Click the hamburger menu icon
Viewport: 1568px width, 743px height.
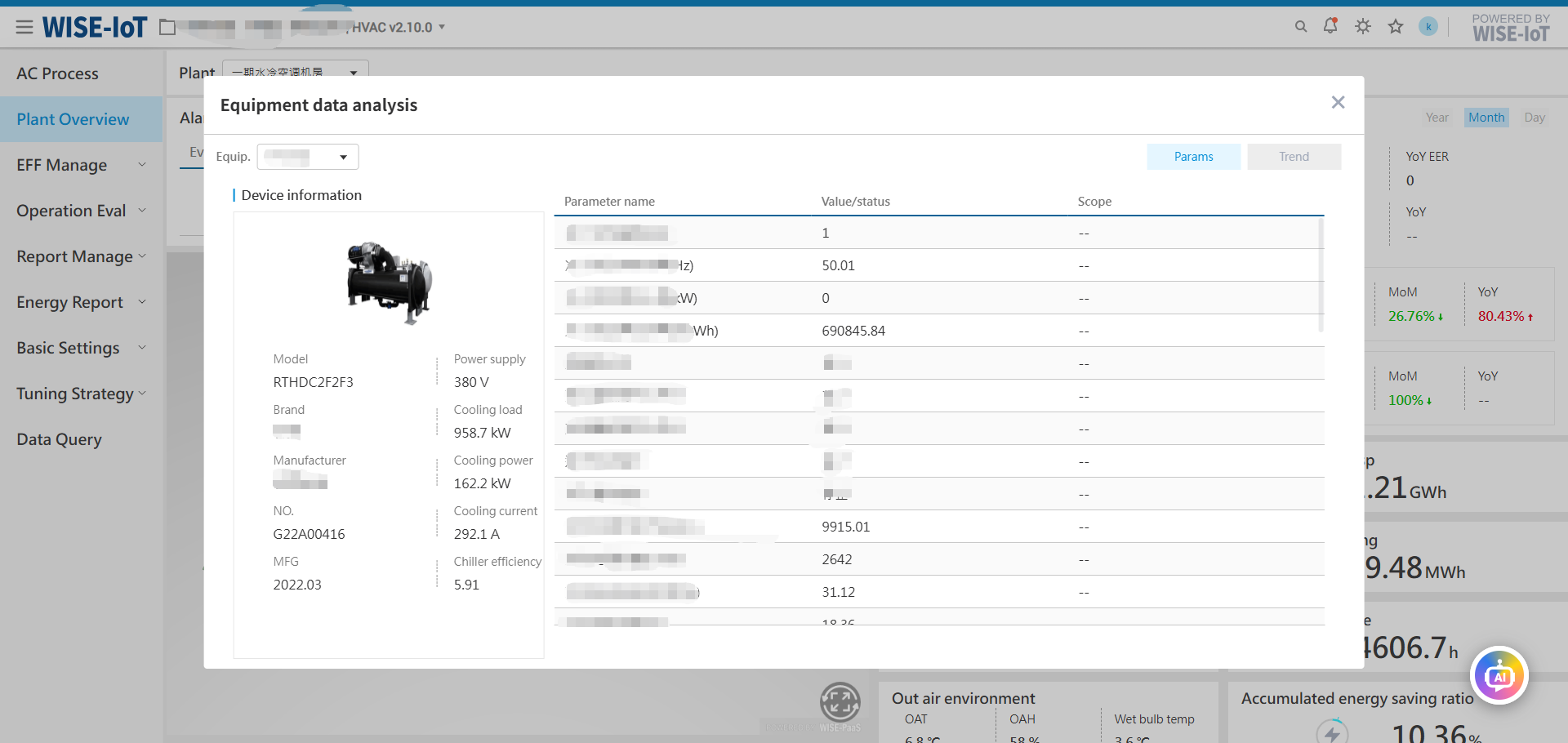click(x=24, y=25)
